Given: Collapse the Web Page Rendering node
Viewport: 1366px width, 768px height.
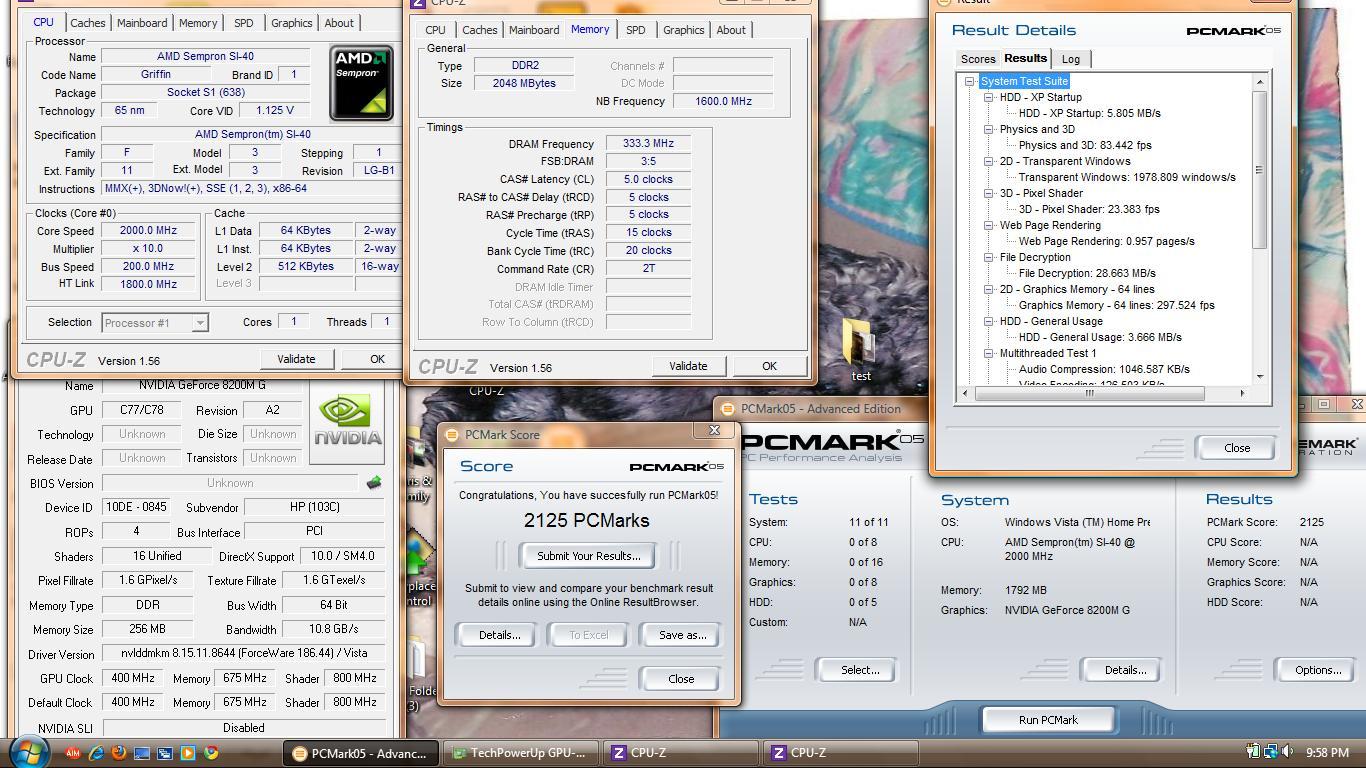Looking at the screenshot, I should 989,225.
